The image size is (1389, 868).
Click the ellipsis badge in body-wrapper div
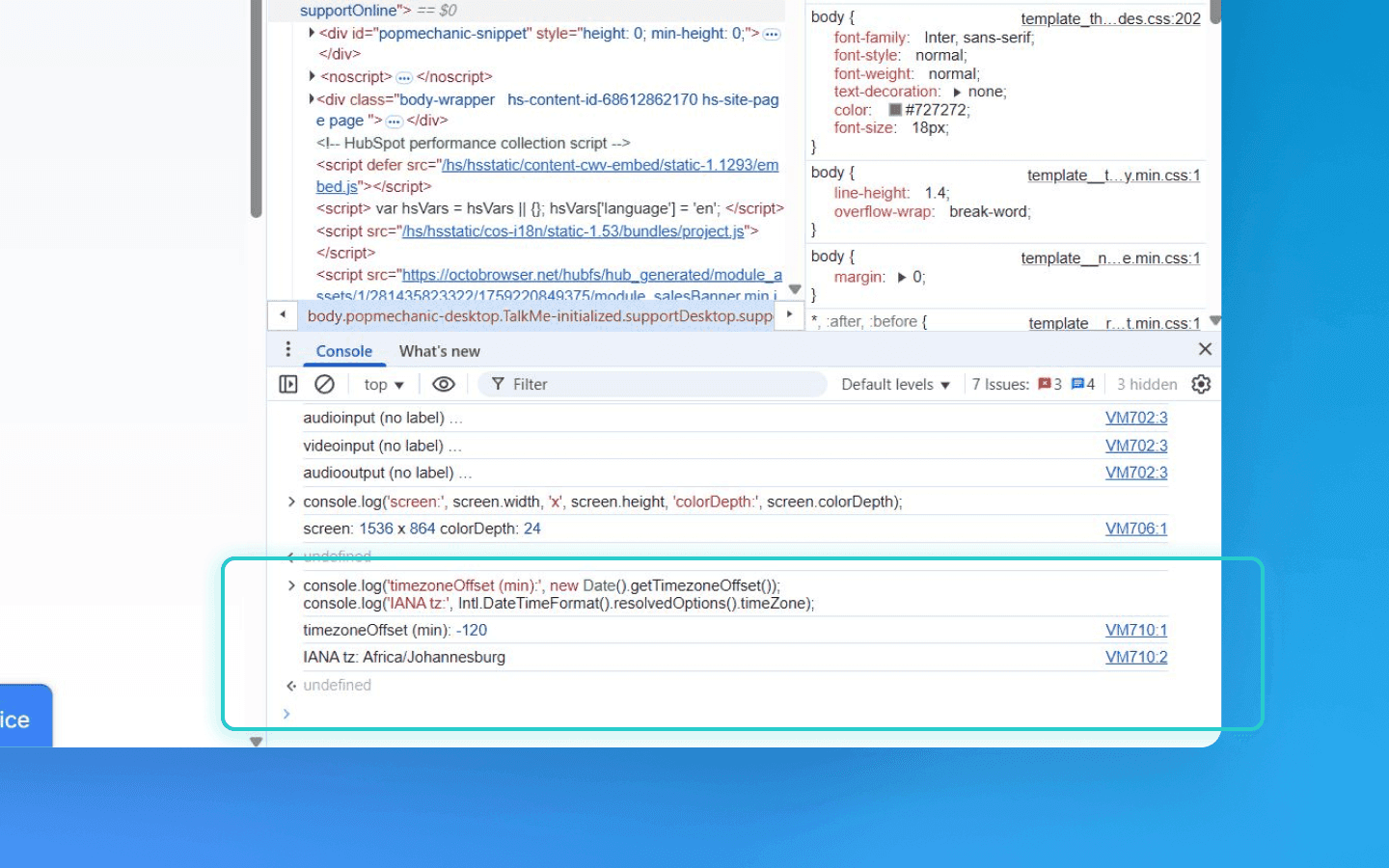click(394, 122)
